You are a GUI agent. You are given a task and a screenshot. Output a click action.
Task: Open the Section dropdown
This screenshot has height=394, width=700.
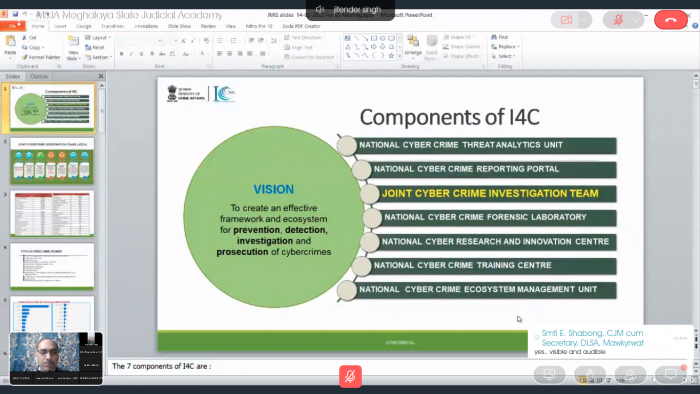(99, 57)
